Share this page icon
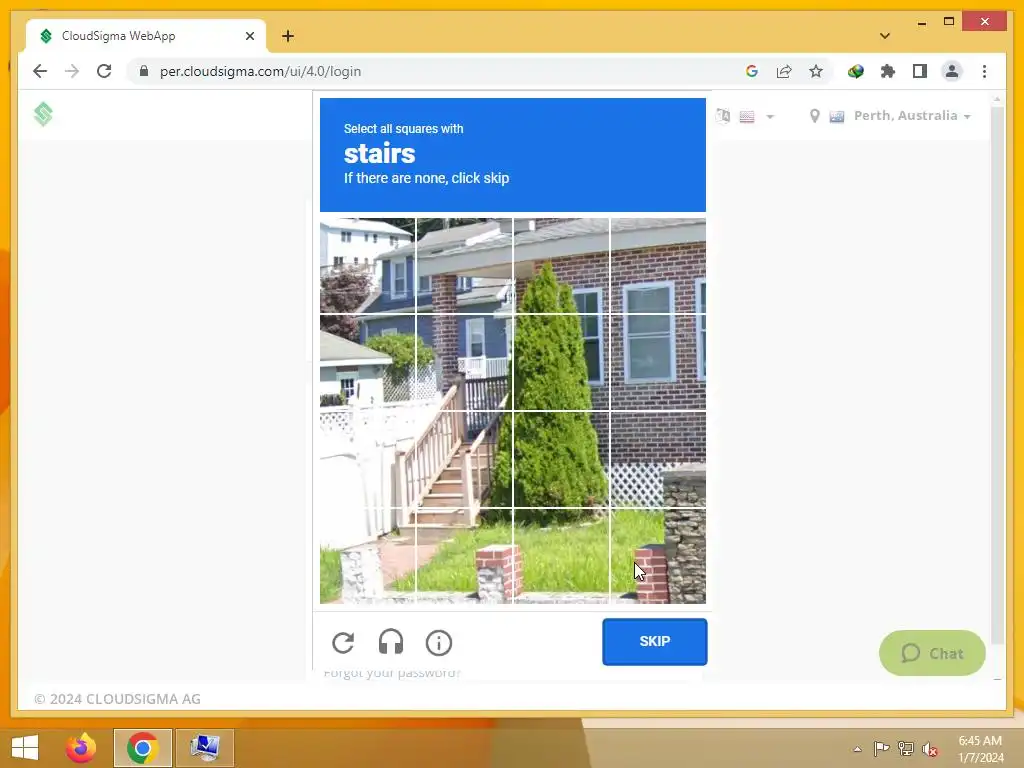1024x768 pixels. (x=784, y=71)
